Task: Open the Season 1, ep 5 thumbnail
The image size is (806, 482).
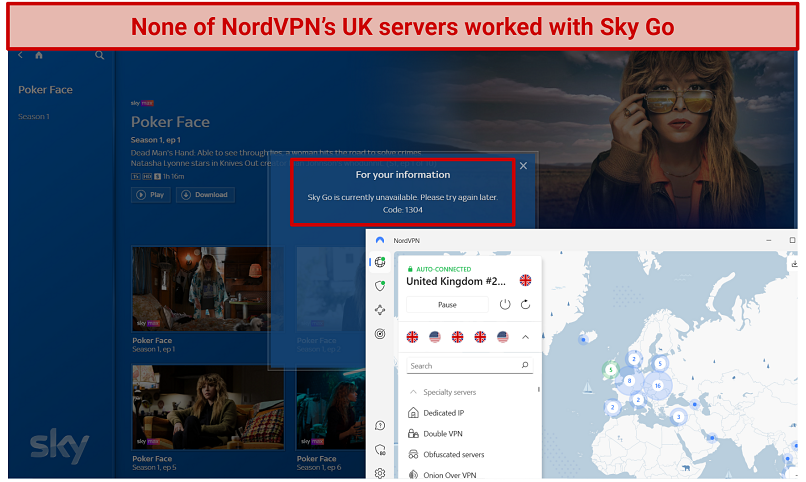Action: pyautogui.click(x=208, y=407)
